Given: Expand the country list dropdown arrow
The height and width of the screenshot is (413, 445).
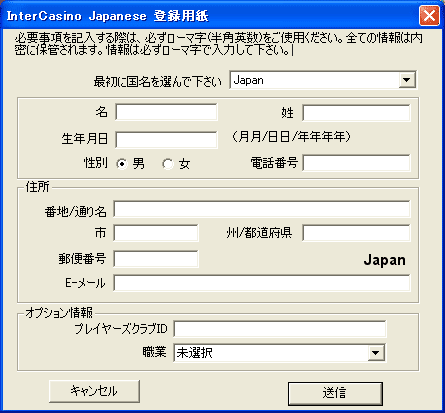Looking at the screenshot, I should tap(407, 80).
